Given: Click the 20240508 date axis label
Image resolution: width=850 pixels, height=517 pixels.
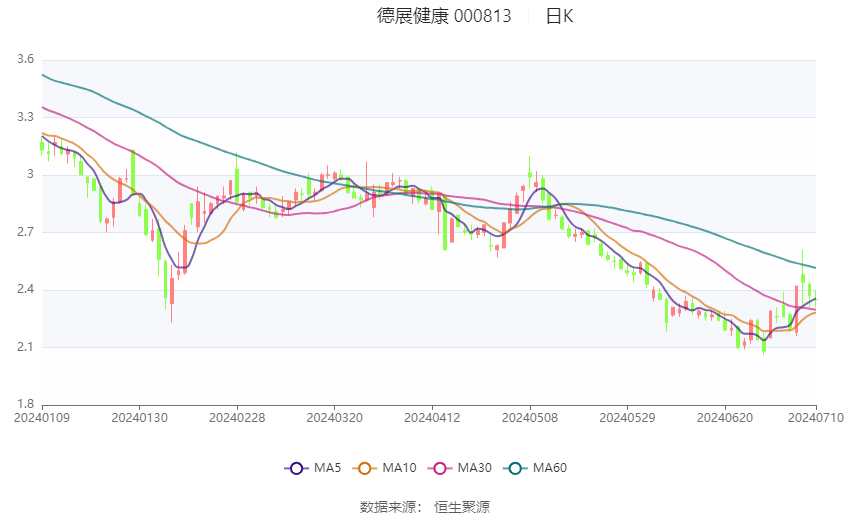Looking at the screenshot, I should (x=530, y=418).
